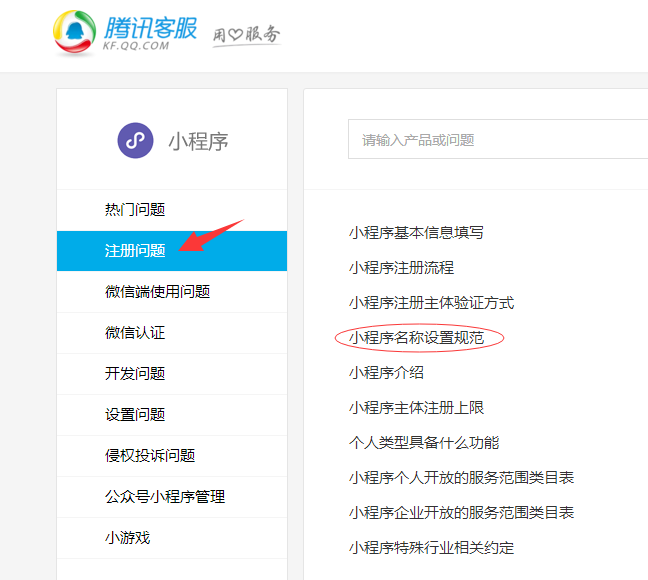
Task: Open the 小程序主体注册上限 article link
Action: point(416,408)
